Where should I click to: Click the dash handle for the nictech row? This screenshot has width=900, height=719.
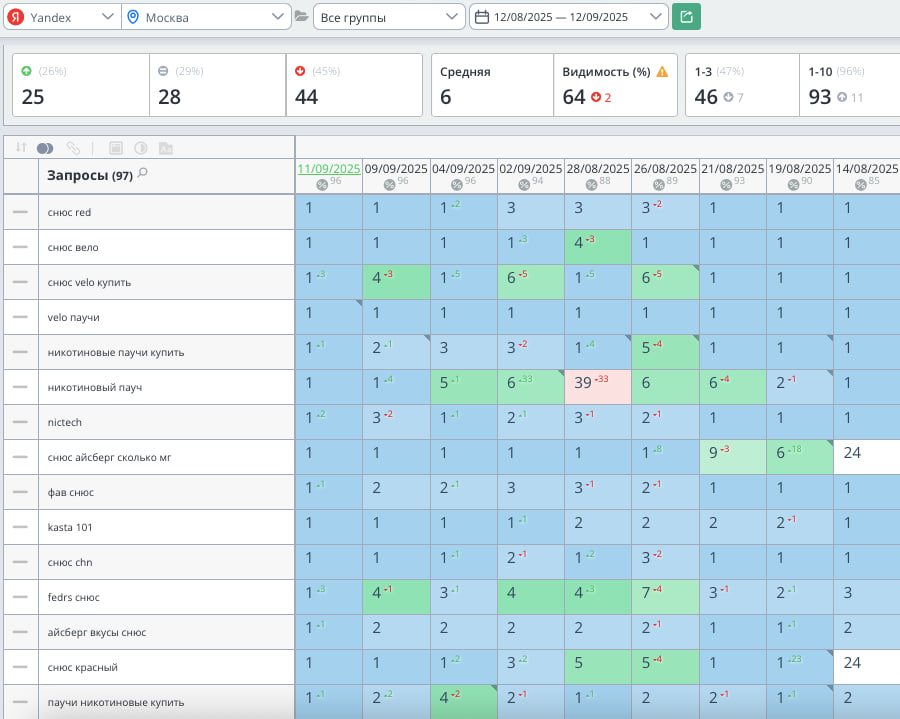(20, 422)
